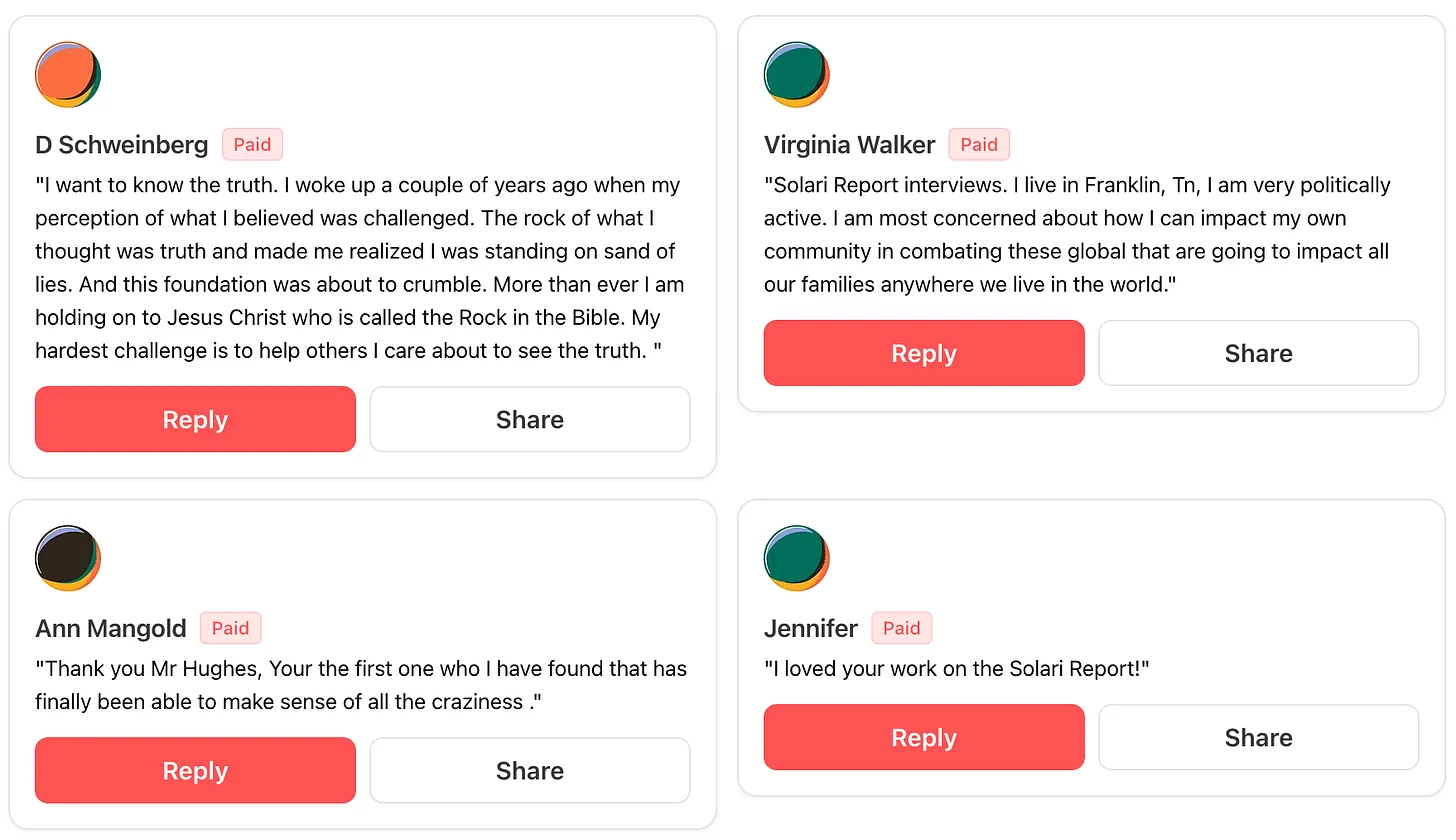Open the D Schweinberg profile name
Viewport: 1456px width, 840px height.
tap(121, 145)
